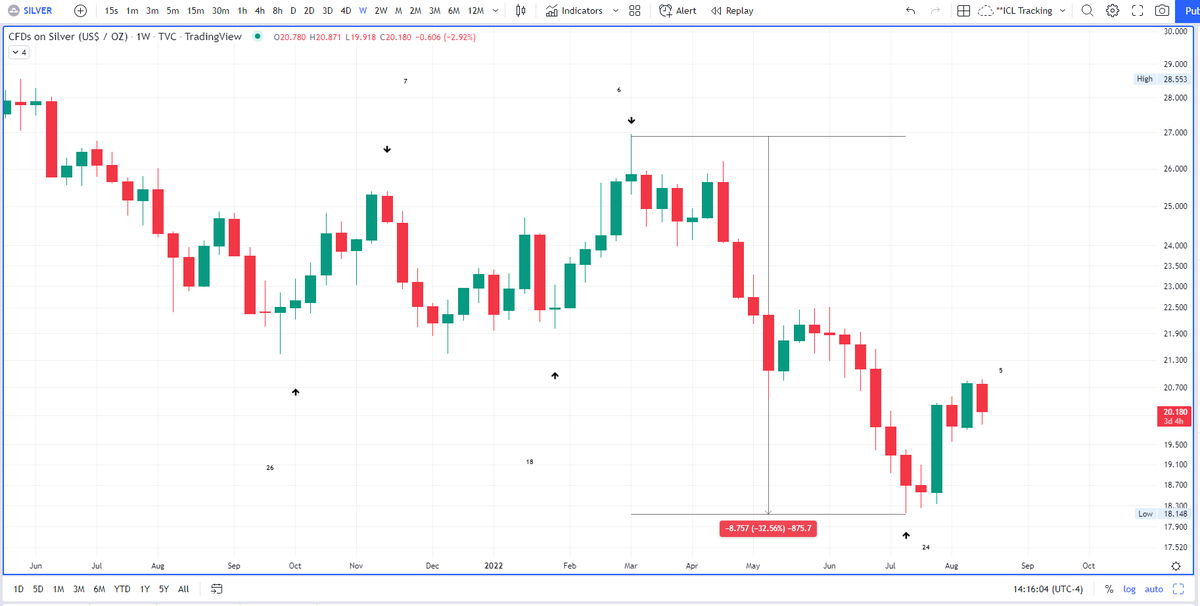
Task: Select the 15m timeframe
Action: [x=196, y=10]
